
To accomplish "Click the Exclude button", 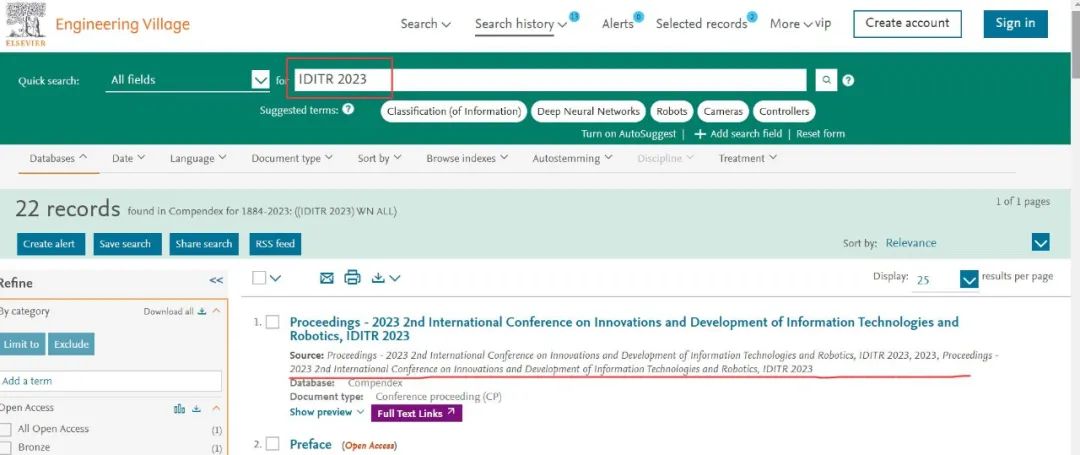I will (x=71, y=344).
